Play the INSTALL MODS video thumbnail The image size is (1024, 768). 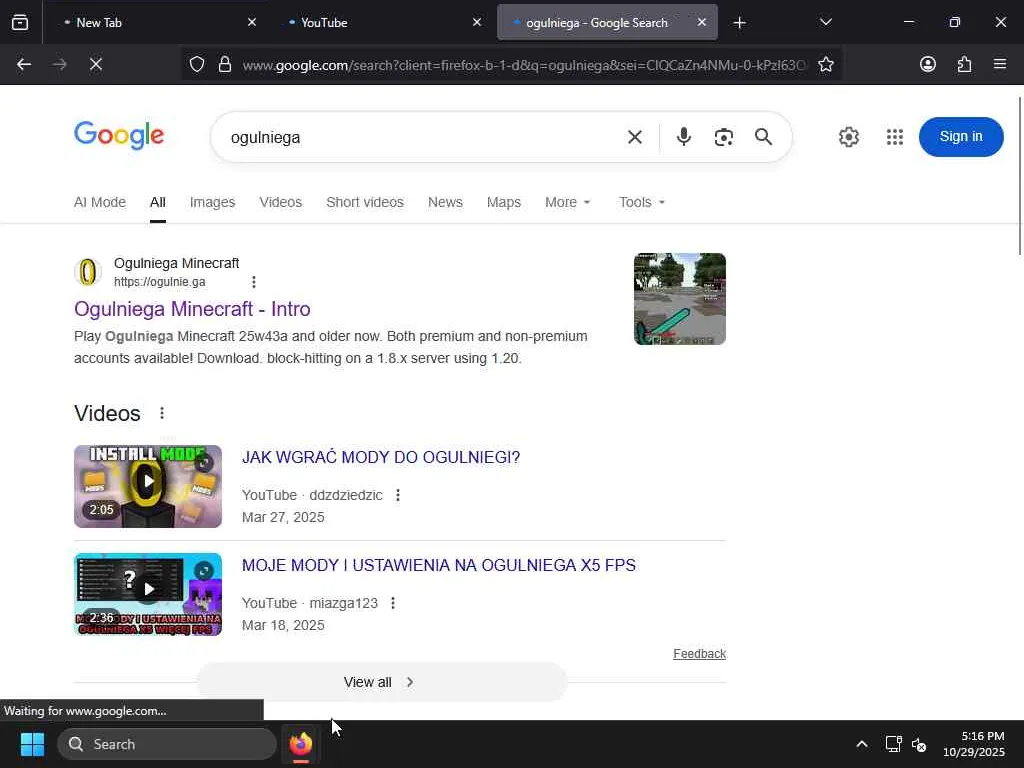[x=148, y=487]
